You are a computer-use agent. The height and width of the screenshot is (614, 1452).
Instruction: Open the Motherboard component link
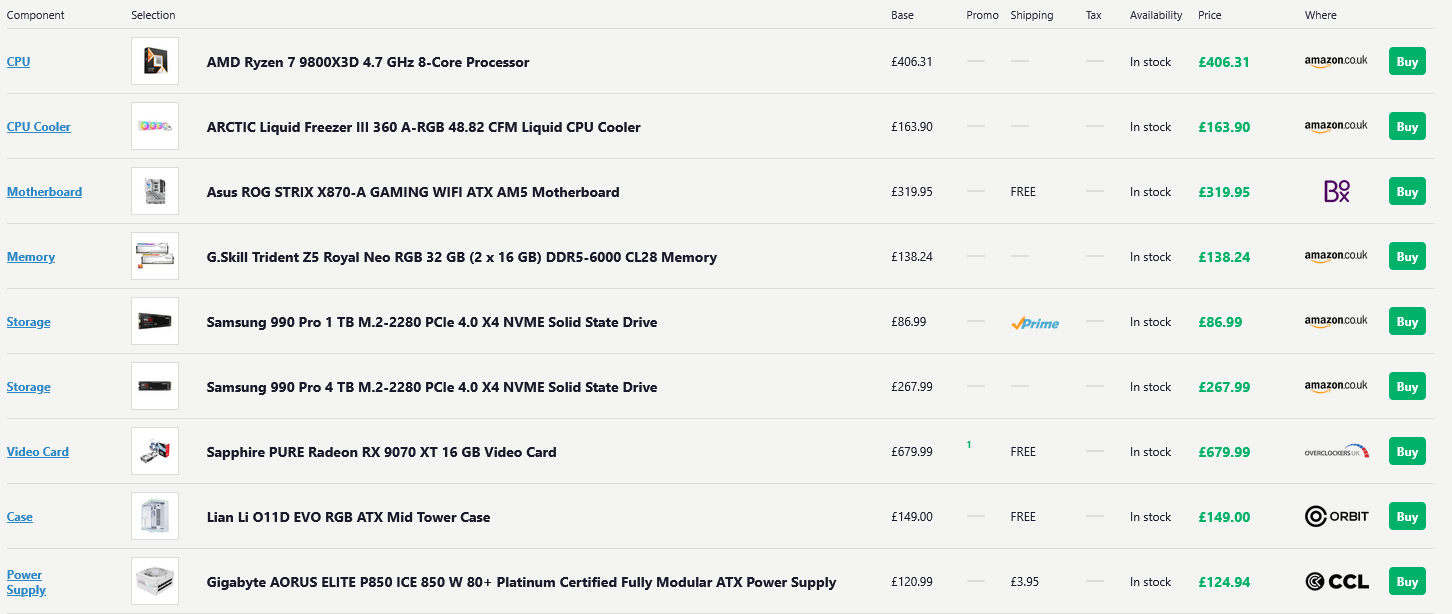(x=44, y=192)
